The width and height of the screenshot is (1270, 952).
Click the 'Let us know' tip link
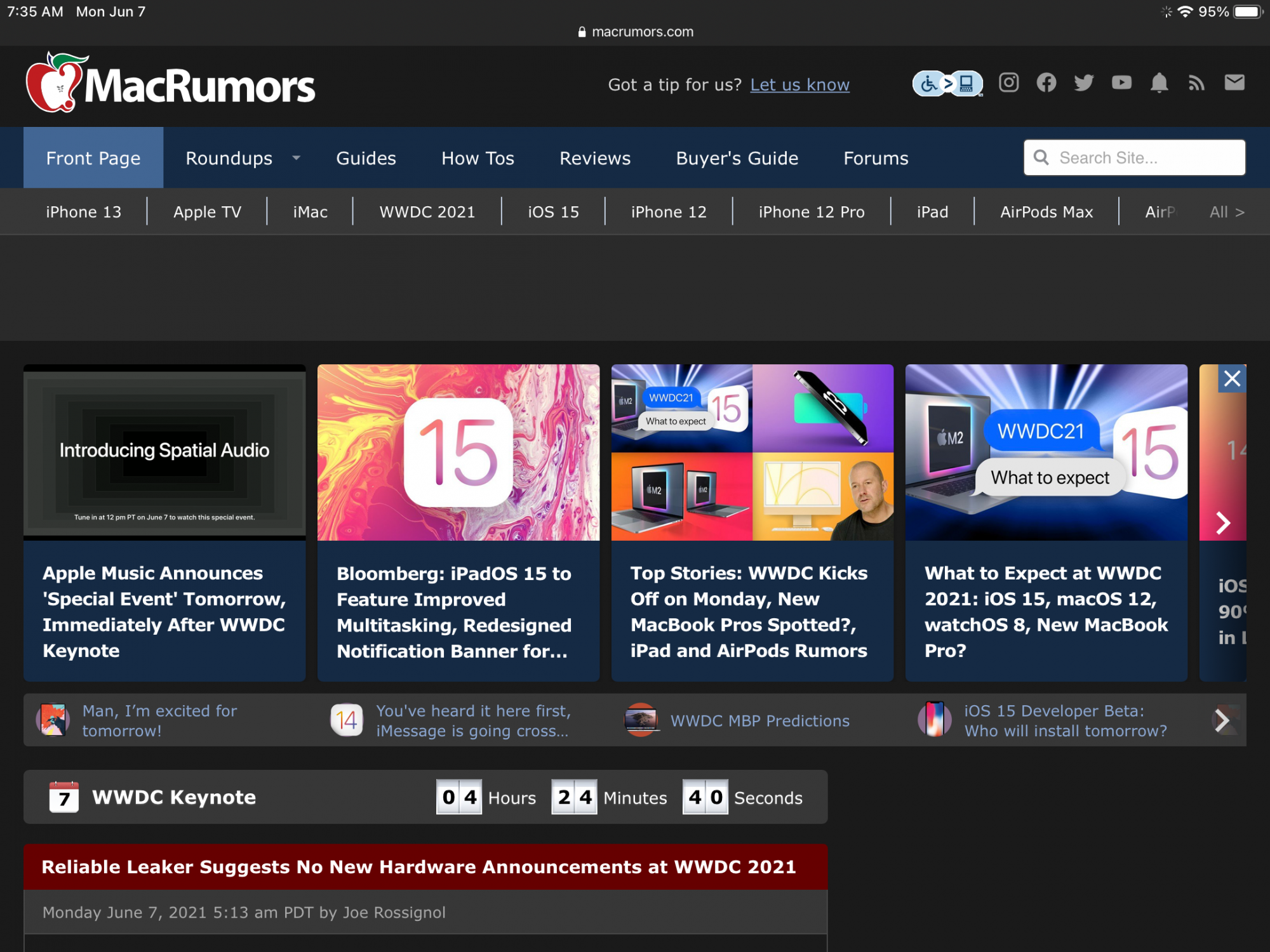(799, 84)
